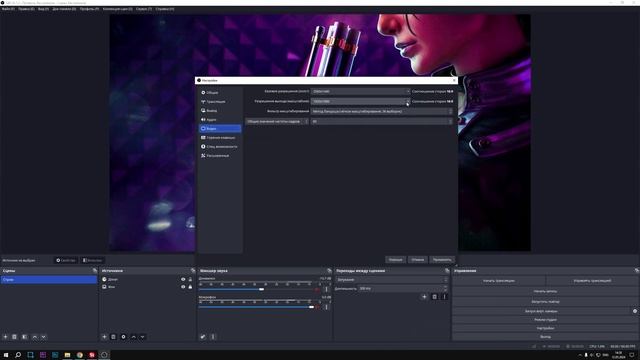640x360 pixels.
Task: Open the Tools menu in the OBS menu bar
Action: click(x=144, y=9)
